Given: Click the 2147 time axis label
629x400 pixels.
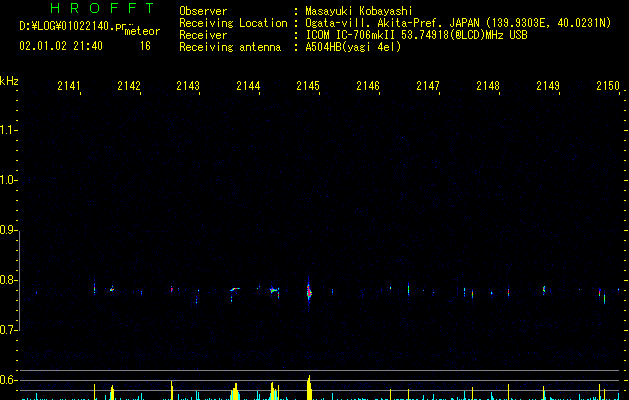Looking at the screenshot, I should 428,85.
